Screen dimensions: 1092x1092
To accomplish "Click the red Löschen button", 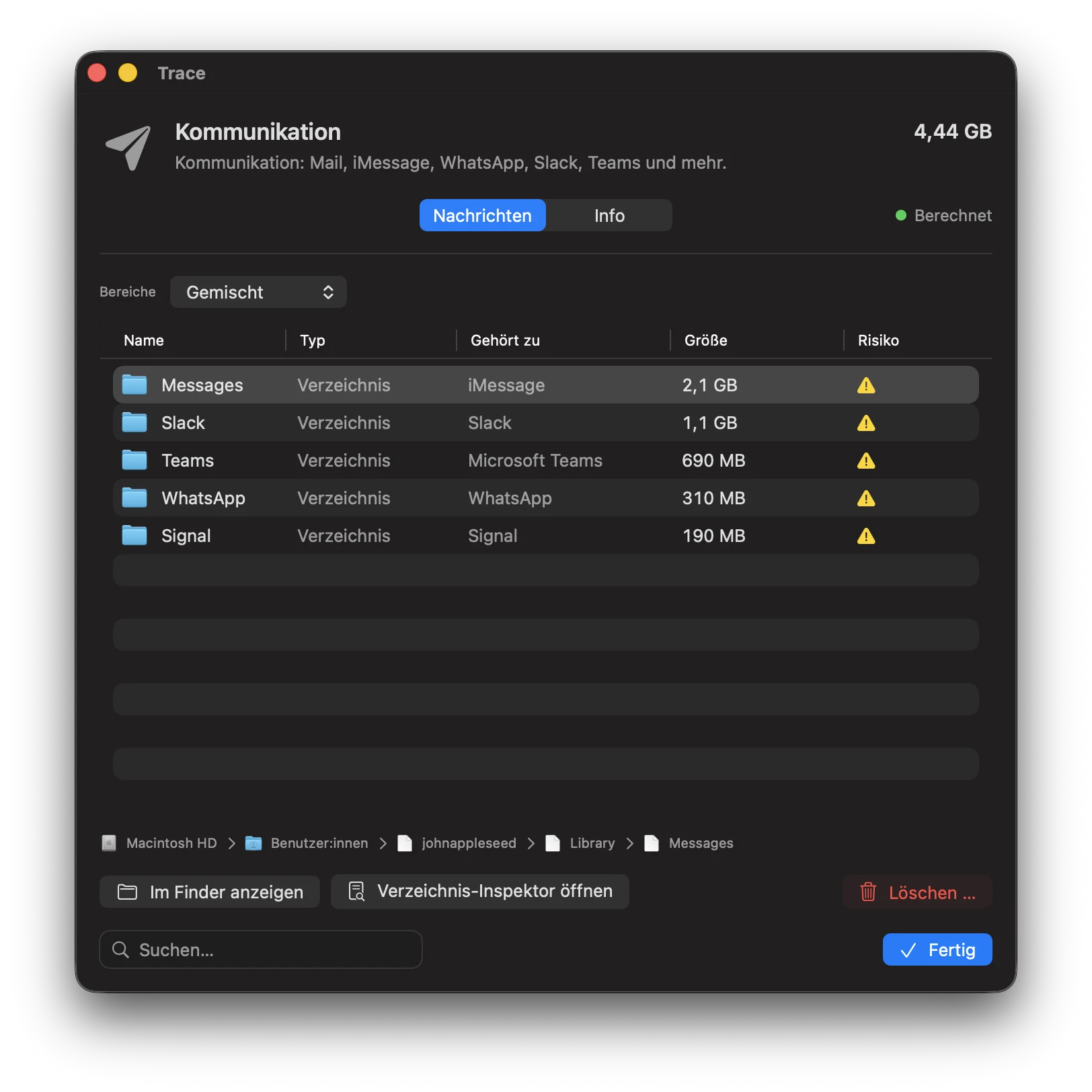I will coord(917,892).
